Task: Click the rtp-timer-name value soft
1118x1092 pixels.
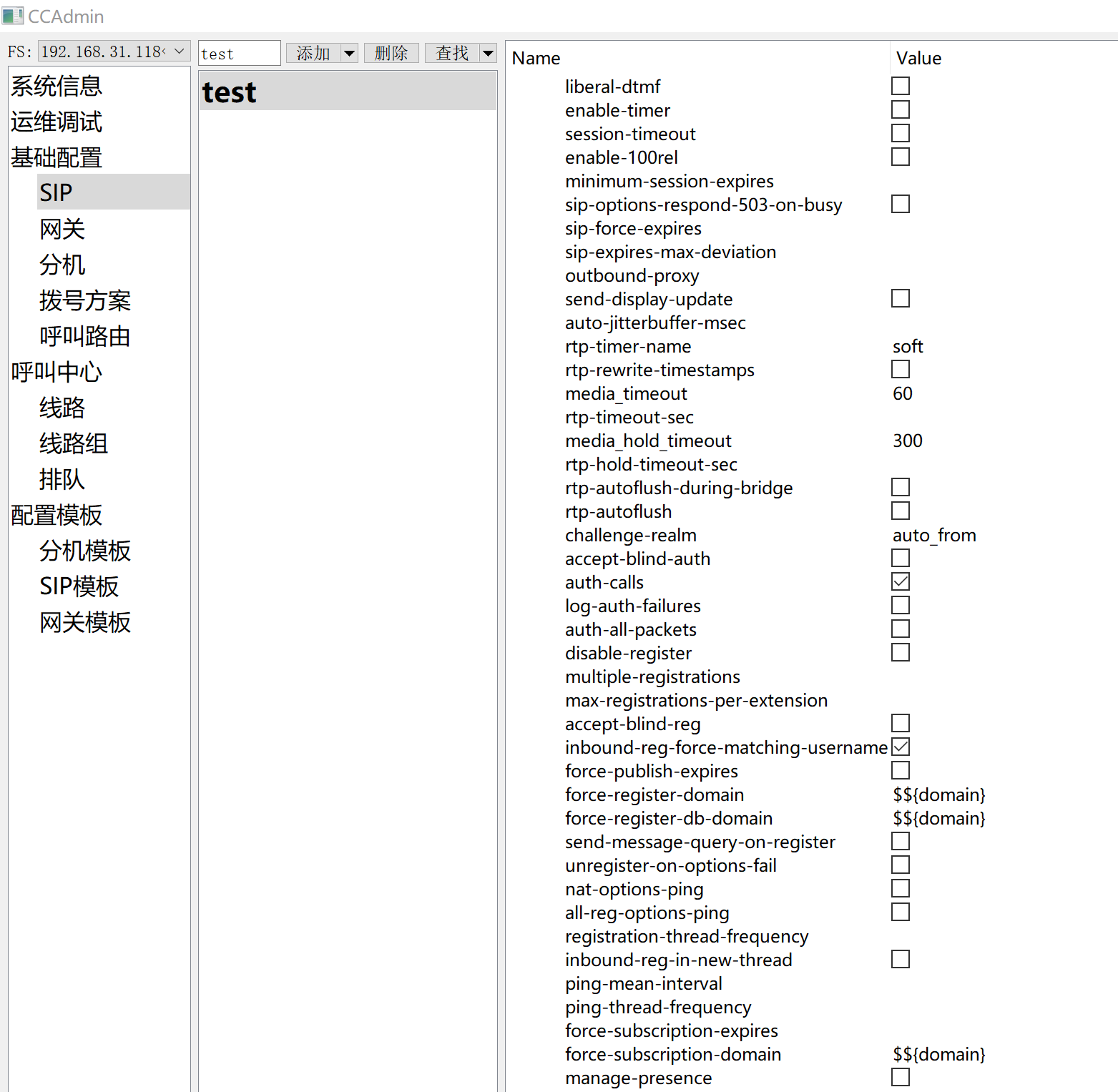Action: click(x=908, y=346)
